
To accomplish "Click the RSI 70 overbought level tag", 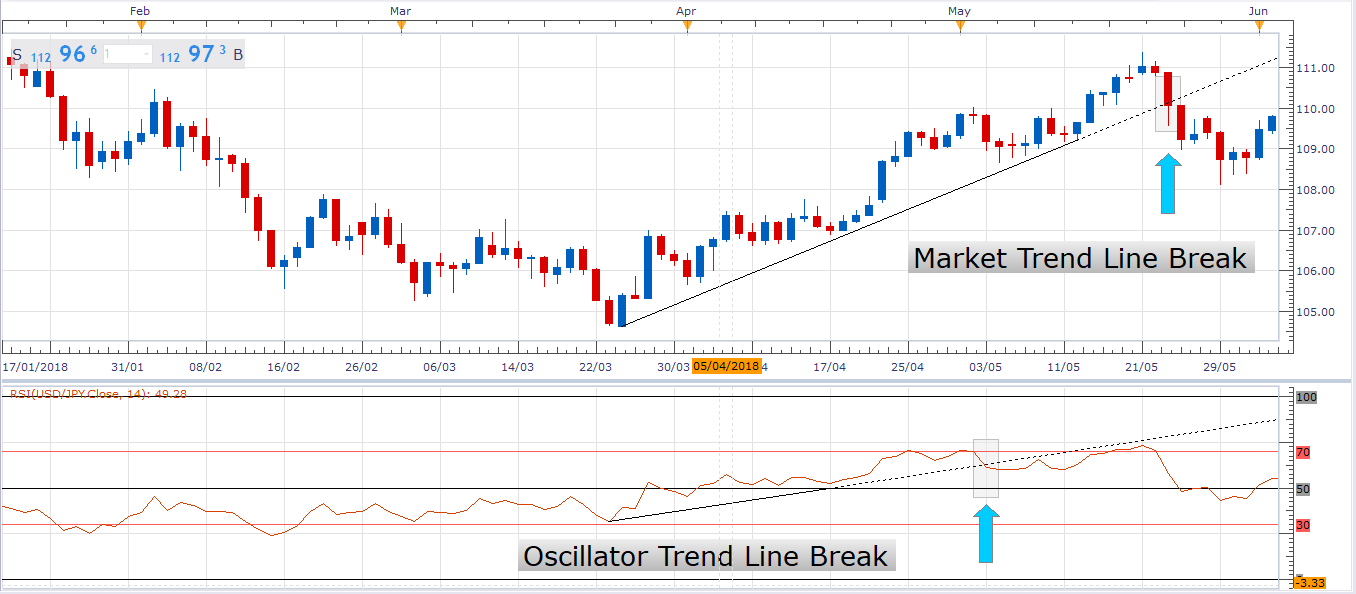I will pyautogui.click(x=1303, y=453).
